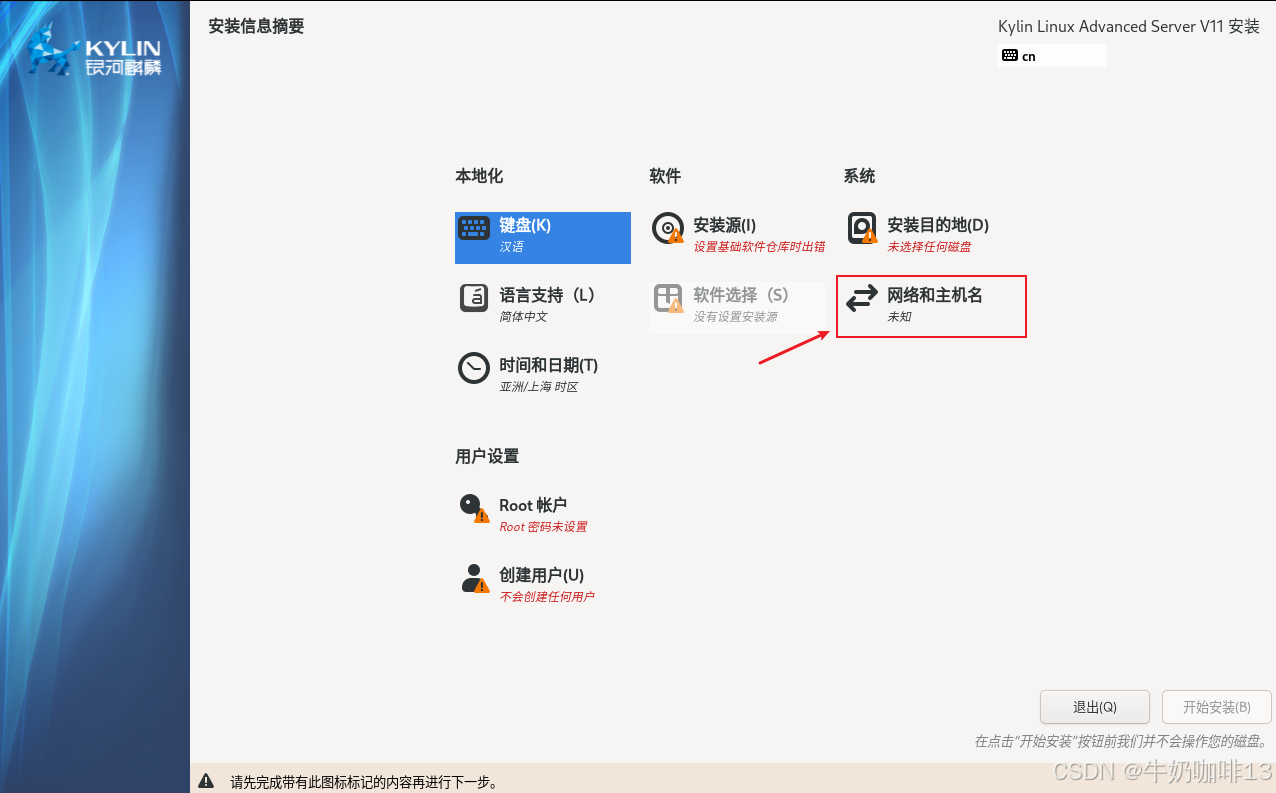Click the 系统 section heading
1276x793 pixels.
[x=859, y=176]
